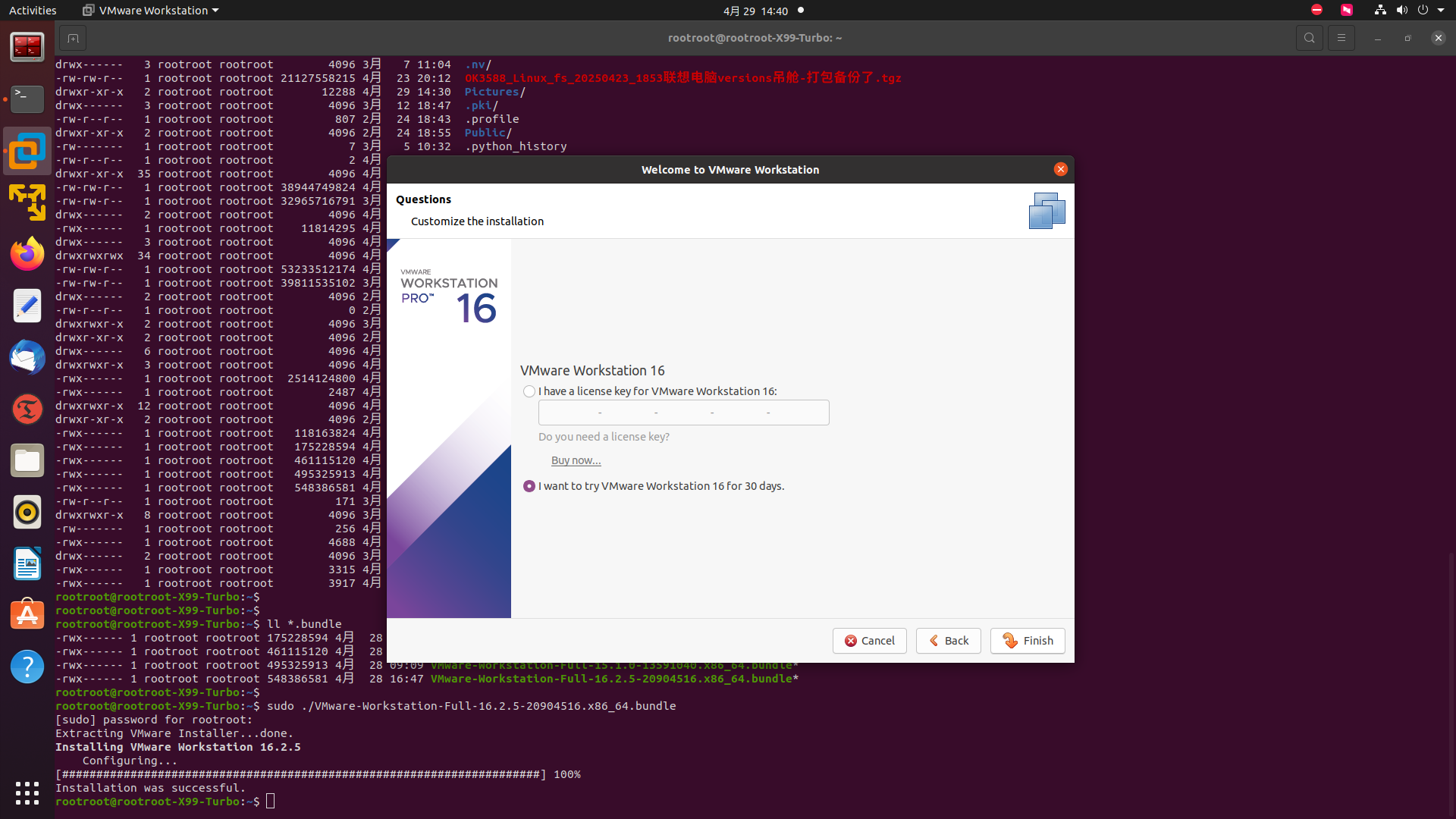Select the license key radio option
Image resolution: width=1456 pixels, height=819 pixels.
[529, 391]
